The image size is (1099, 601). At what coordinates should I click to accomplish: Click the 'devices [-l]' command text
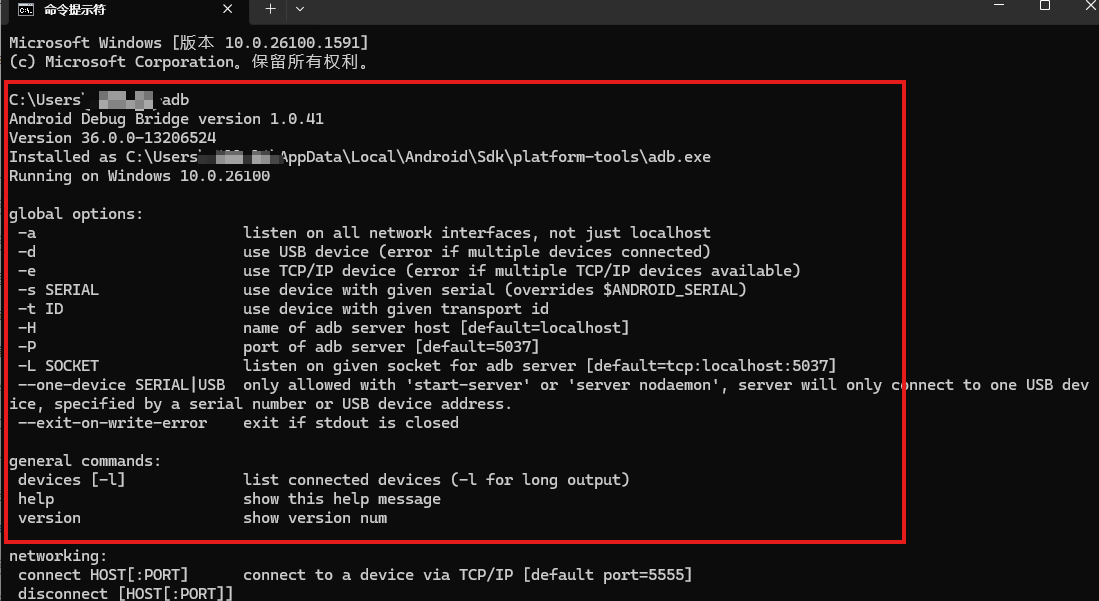[x=71, y=480]
